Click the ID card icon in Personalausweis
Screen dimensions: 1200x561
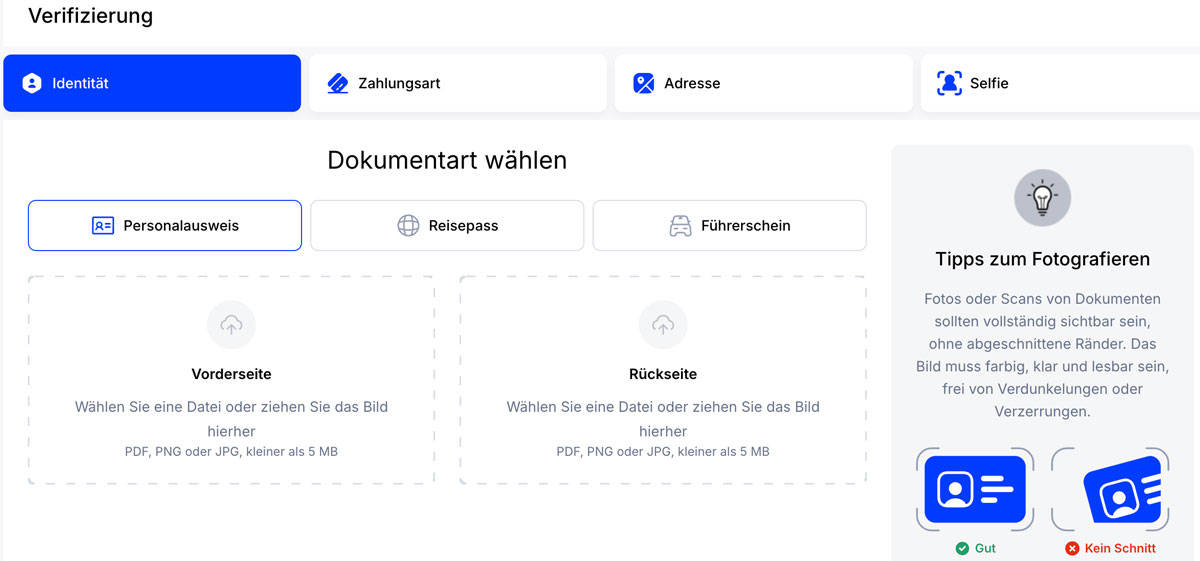103,226
